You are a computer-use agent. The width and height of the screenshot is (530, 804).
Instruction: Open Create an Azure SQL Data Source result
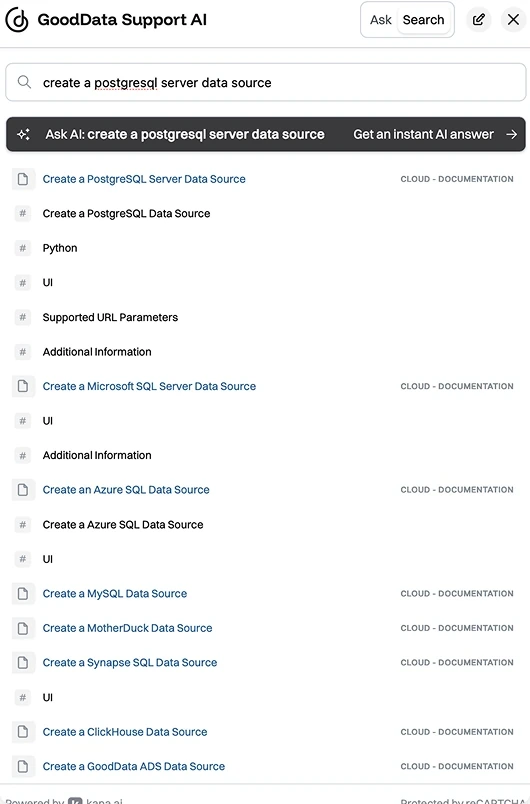click(126, 490)
